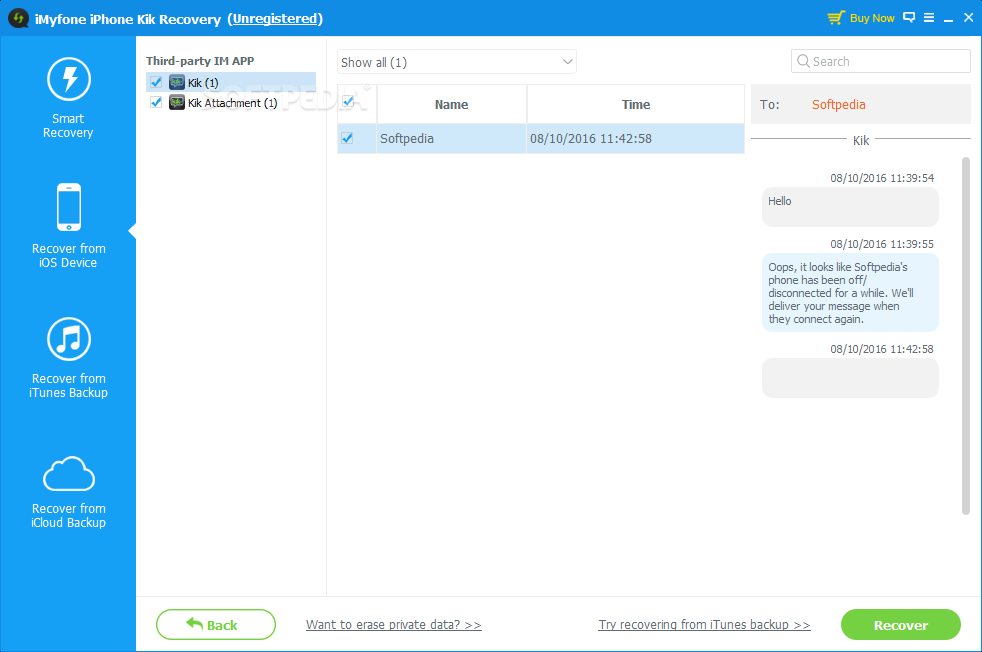Click into the Search field
This screenshot has height=652, width=982.
[881, 61]
